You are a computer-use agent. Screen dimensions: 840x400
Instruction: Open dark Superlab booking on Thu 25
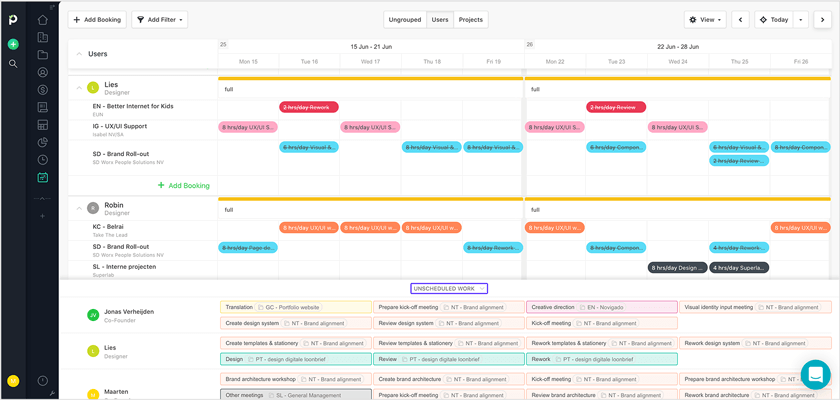(739, 268)
